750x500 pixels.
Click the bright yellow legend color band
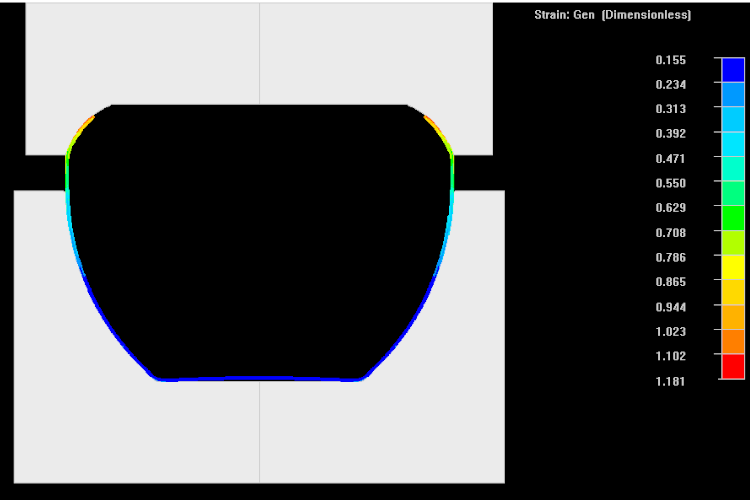(x=733, y=268)
